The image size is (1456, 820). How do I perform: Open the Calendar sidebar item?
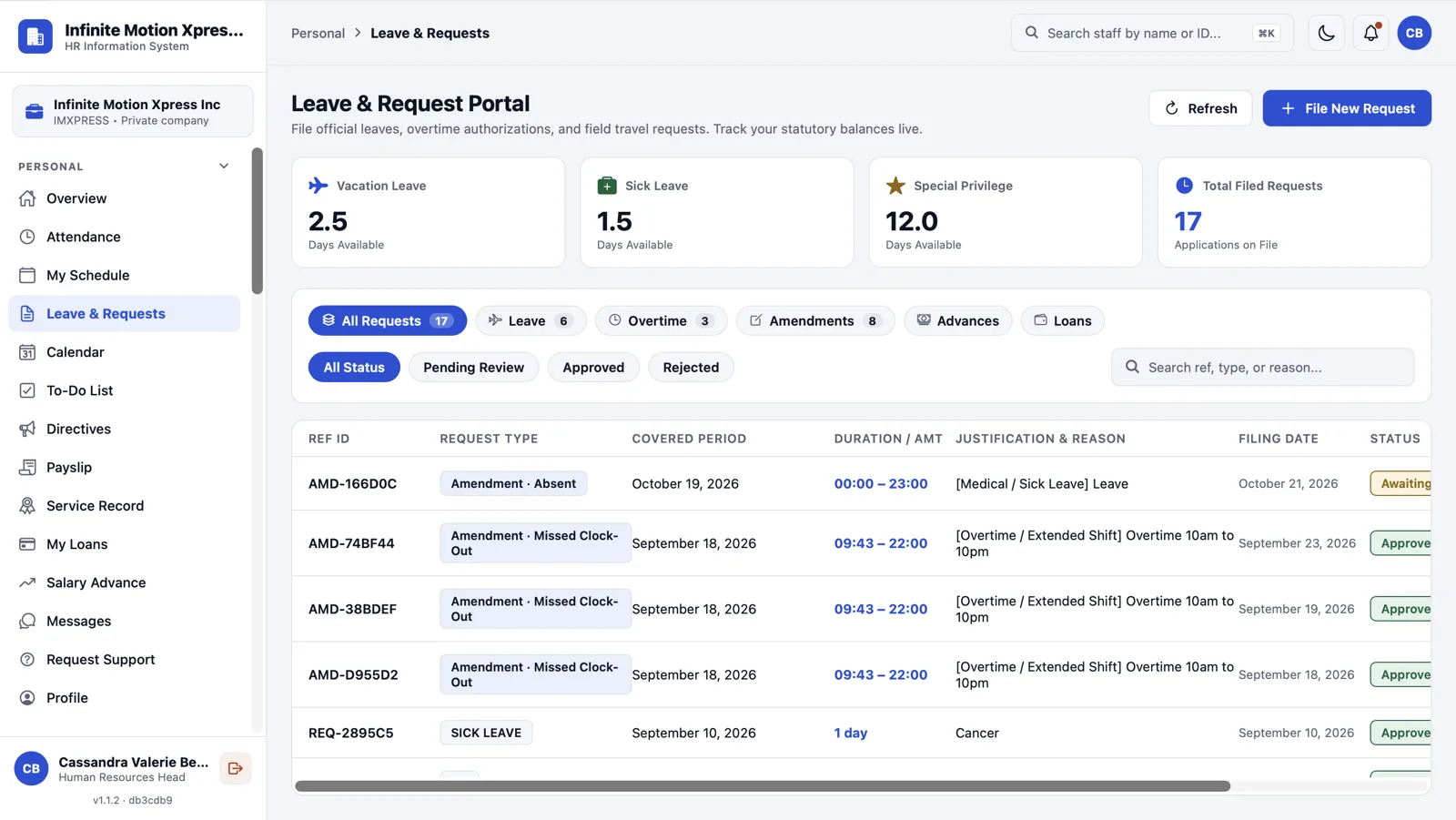[x=125, y=352]
